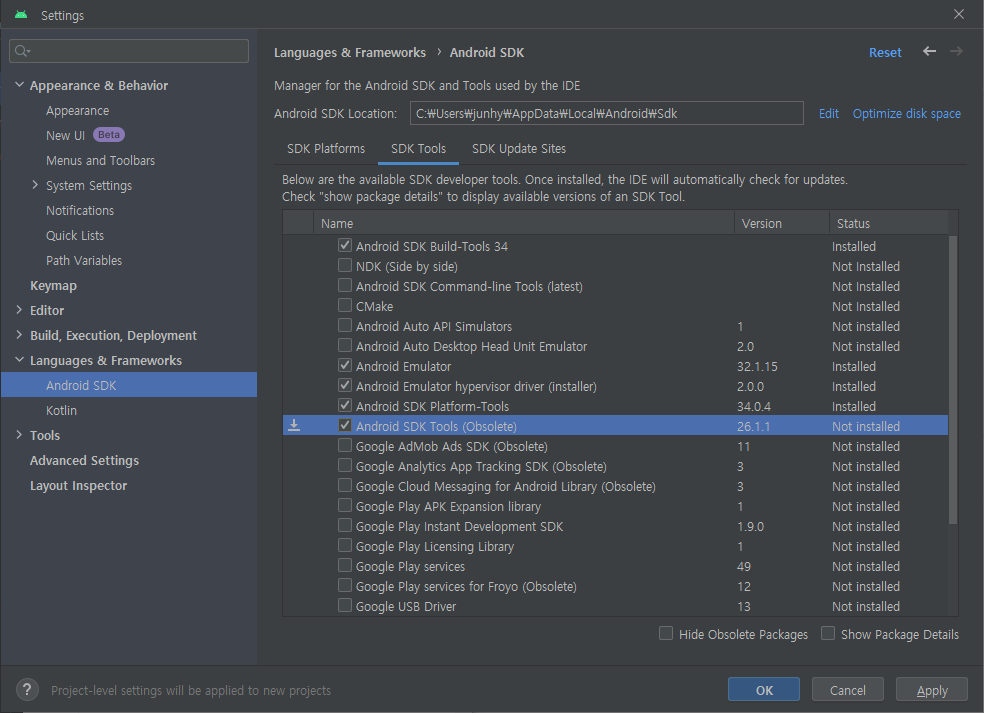Expand System Settings node

coord(35,185)
